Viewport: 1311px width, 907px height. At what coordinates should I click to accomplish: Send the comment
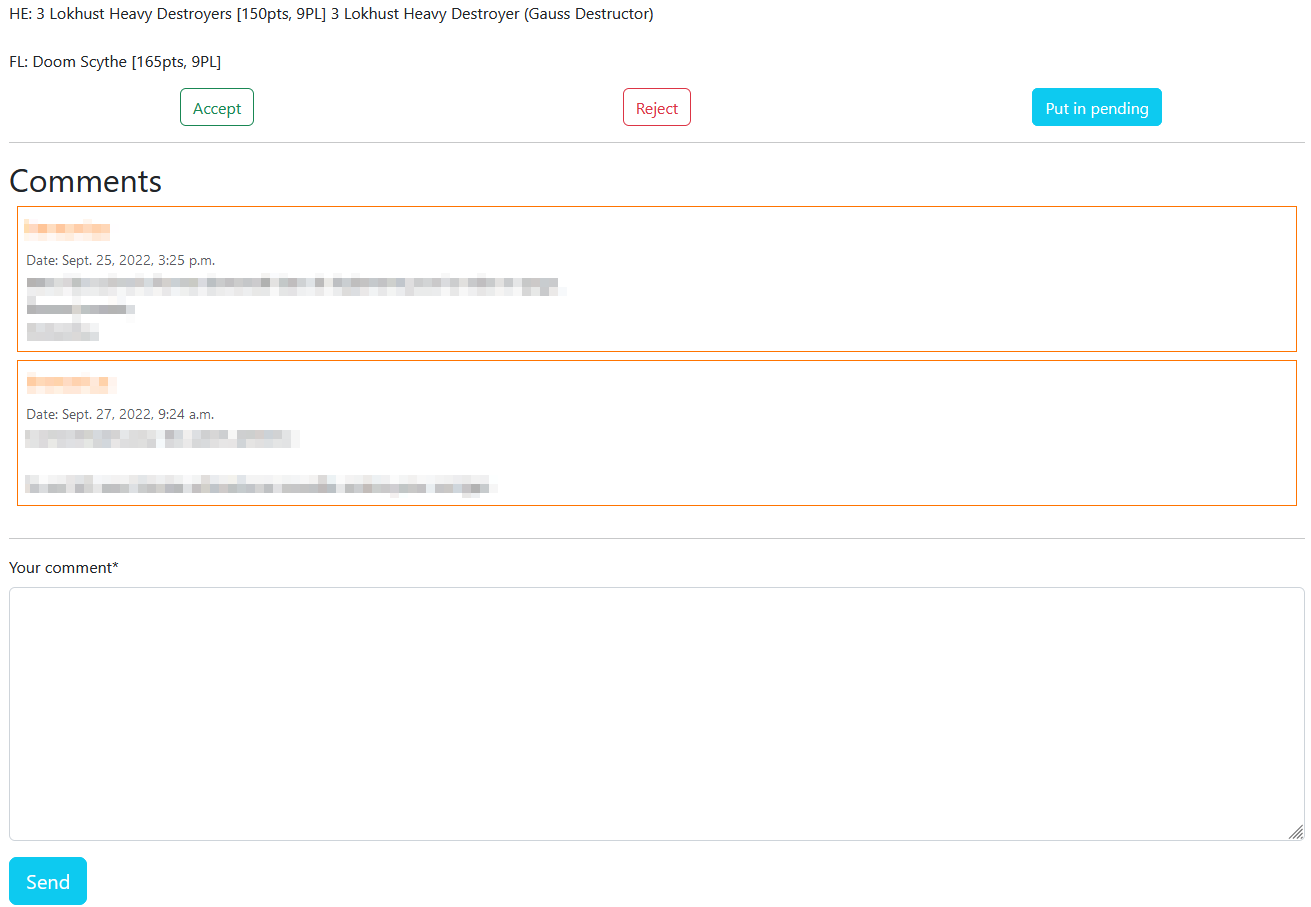click(x=48, y=881)
